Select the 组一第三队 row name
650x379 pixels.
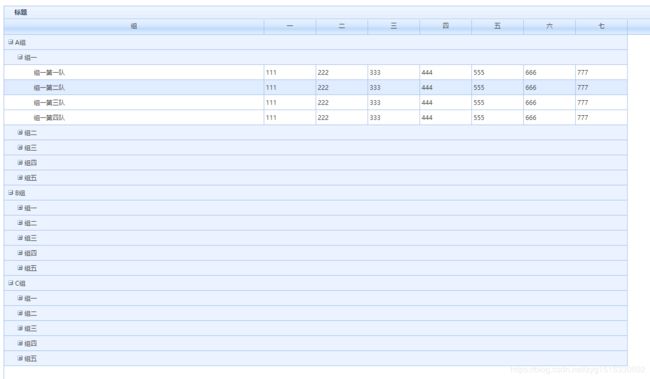pyautogui.click(x=49, y=102)
